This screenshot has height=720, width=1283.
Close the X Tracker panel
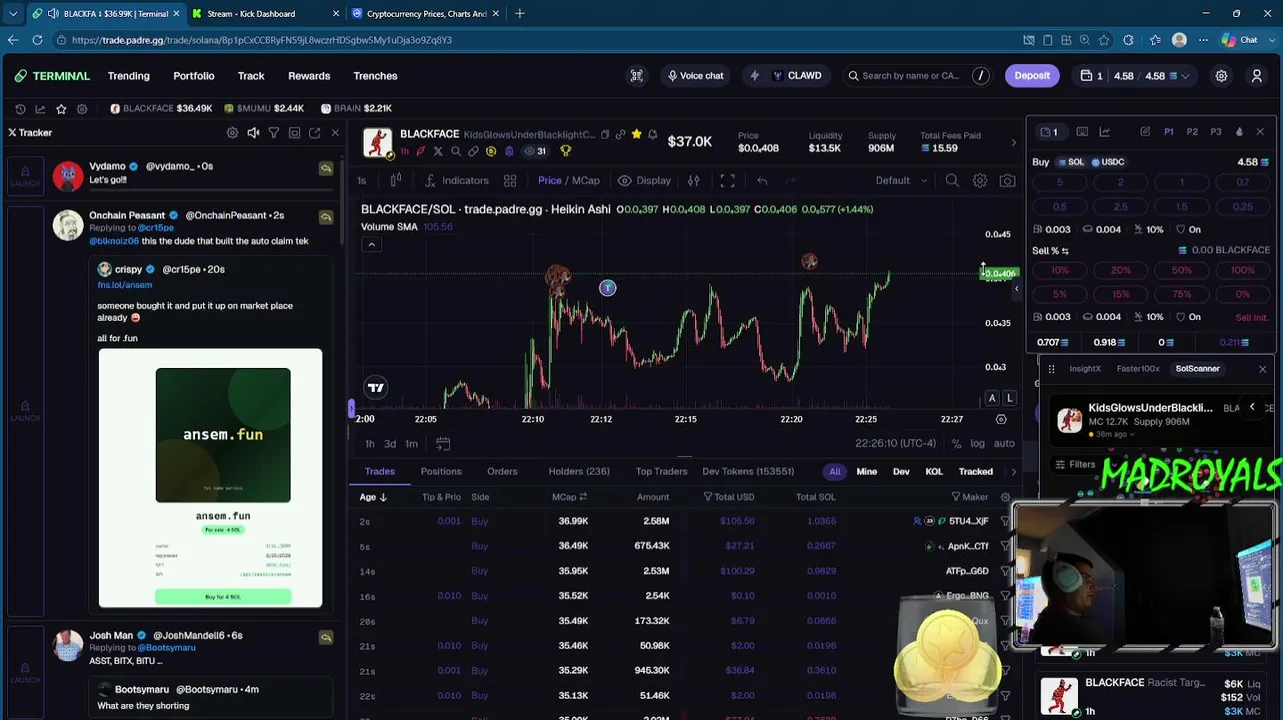click(x=335, y=133)
